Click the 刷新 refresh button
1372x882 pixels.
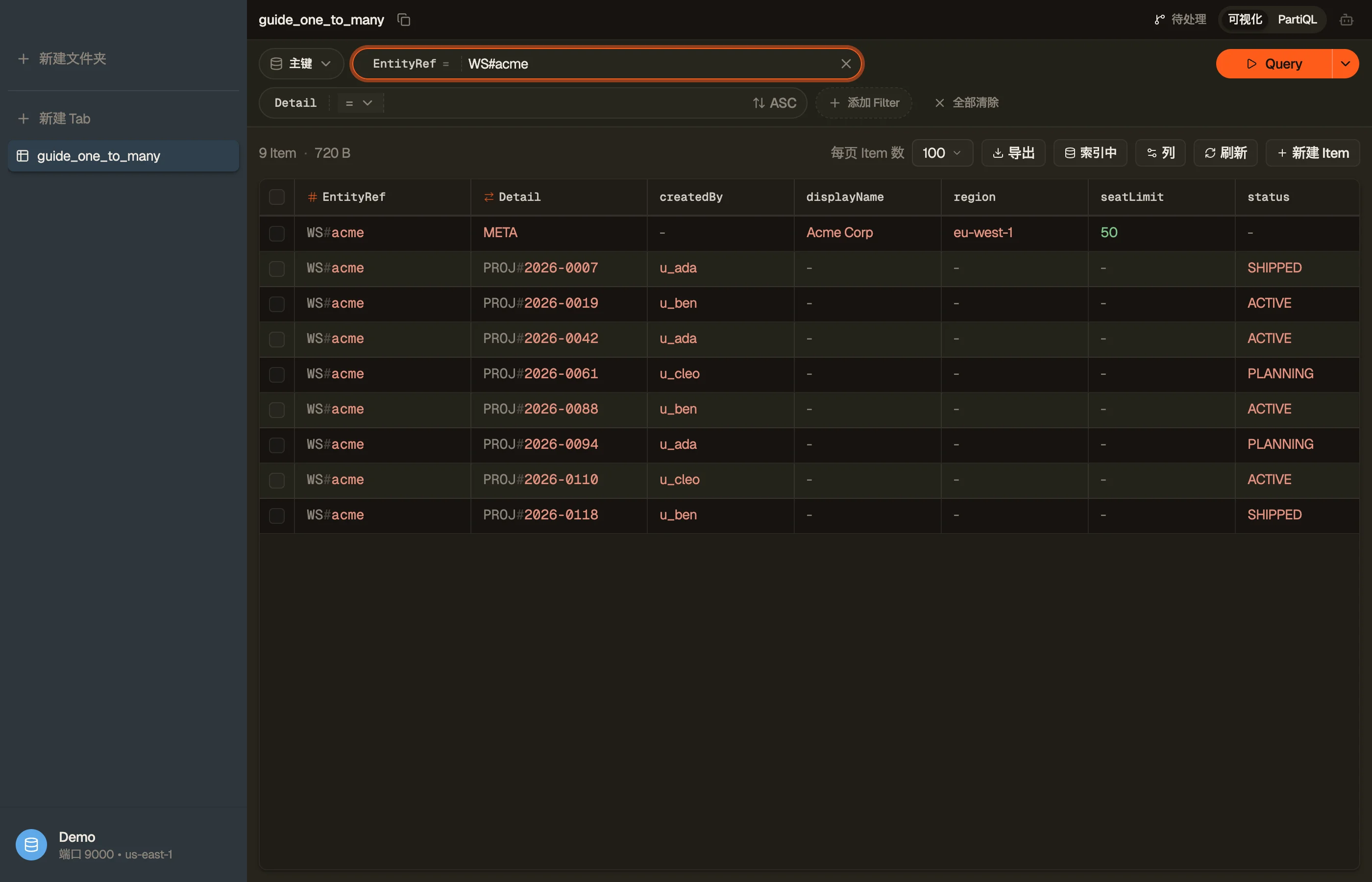click(x=1225, y=153)
